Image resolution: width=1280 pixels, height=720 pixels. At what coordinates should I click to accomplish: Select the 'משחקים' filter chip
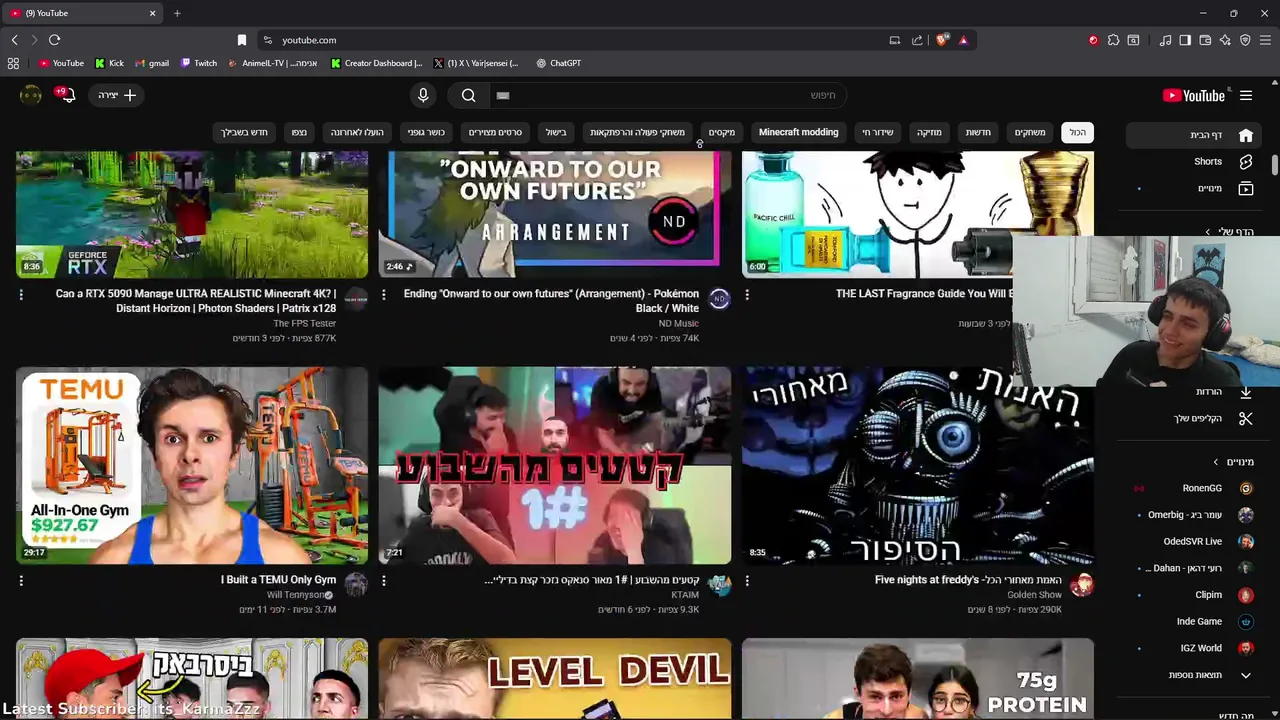click(x=1030, y=132)
